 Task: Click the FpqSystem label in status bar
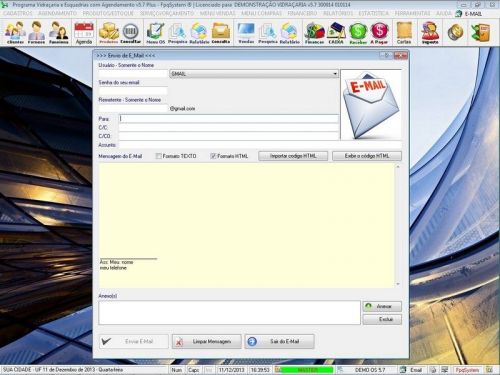click(x=468, y=370)
